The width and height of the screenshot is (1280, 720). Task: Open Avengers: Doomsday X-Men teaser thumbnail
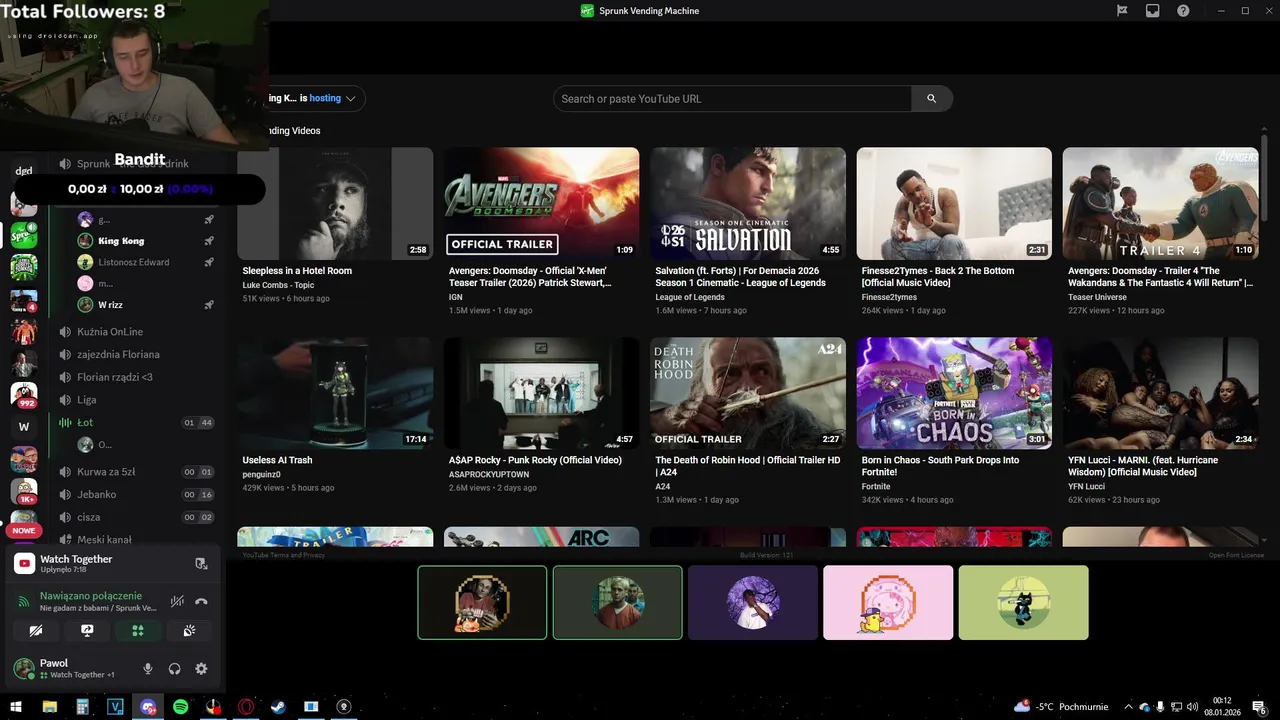pyautogui.click(x=541, y=204)
